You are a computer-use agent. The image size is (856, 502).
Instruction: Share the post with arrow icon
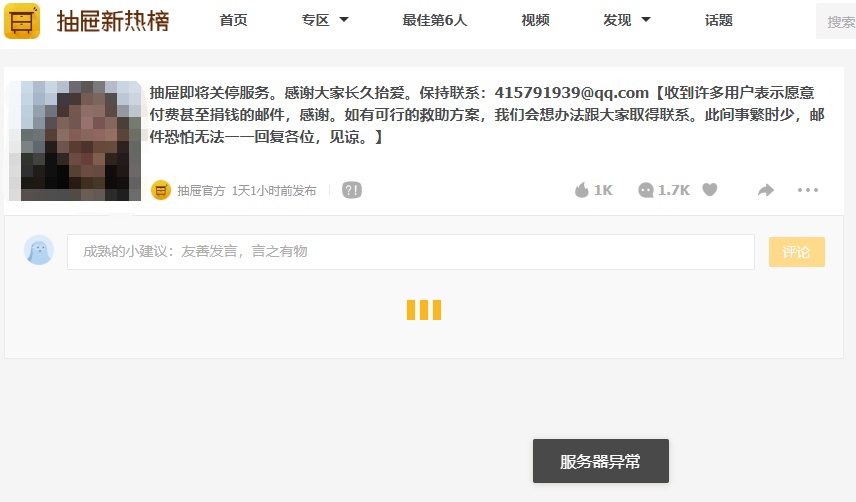[x=766, y=190]
